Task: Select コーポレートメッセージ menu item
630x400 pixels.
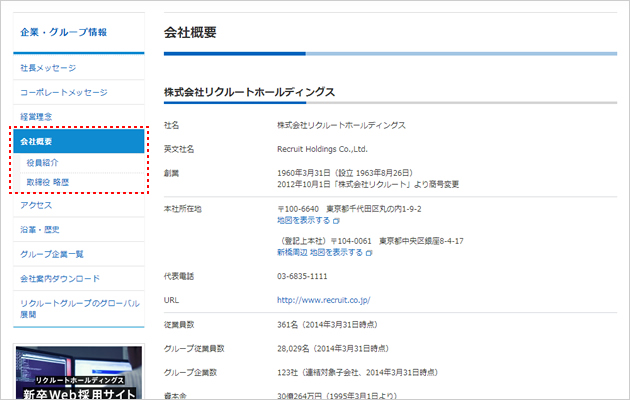Action: tap(64, 92)
